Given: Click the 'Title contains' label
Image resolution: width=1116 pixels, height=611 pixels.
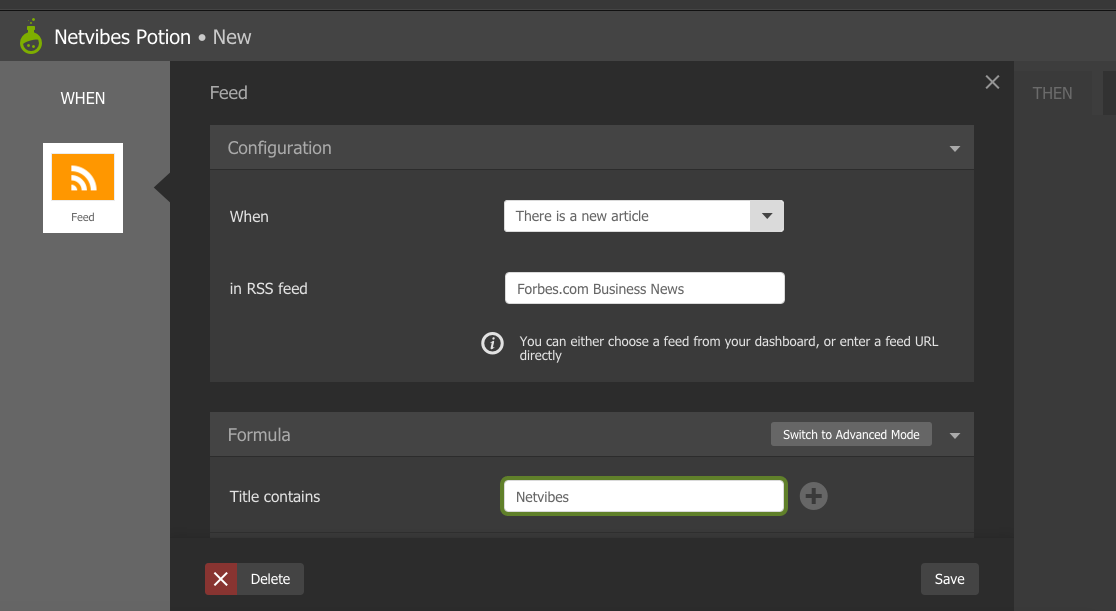Looking at the screenshot, I should click(275, 496).
